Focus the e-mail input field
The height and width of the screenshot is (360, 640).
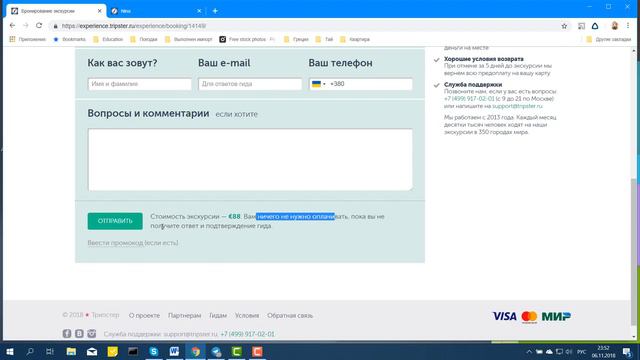pyautogui.click(x=250, y=84)
